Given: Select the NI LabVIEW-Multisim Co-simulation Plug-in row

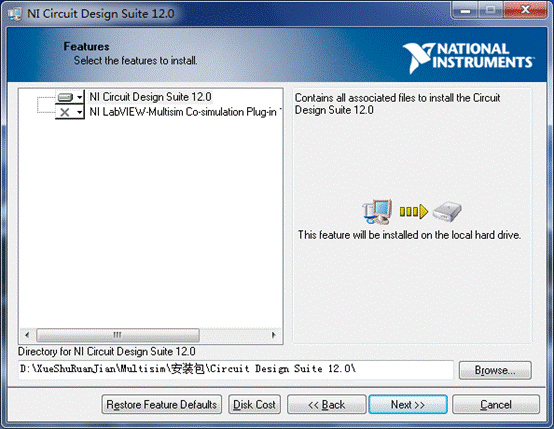Looking at the screenshot, I should (x=185, y=112).
